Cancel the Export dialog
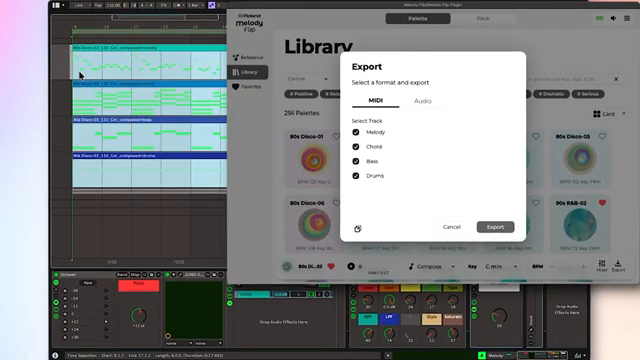The image size is (640, 360). (451, 227)
